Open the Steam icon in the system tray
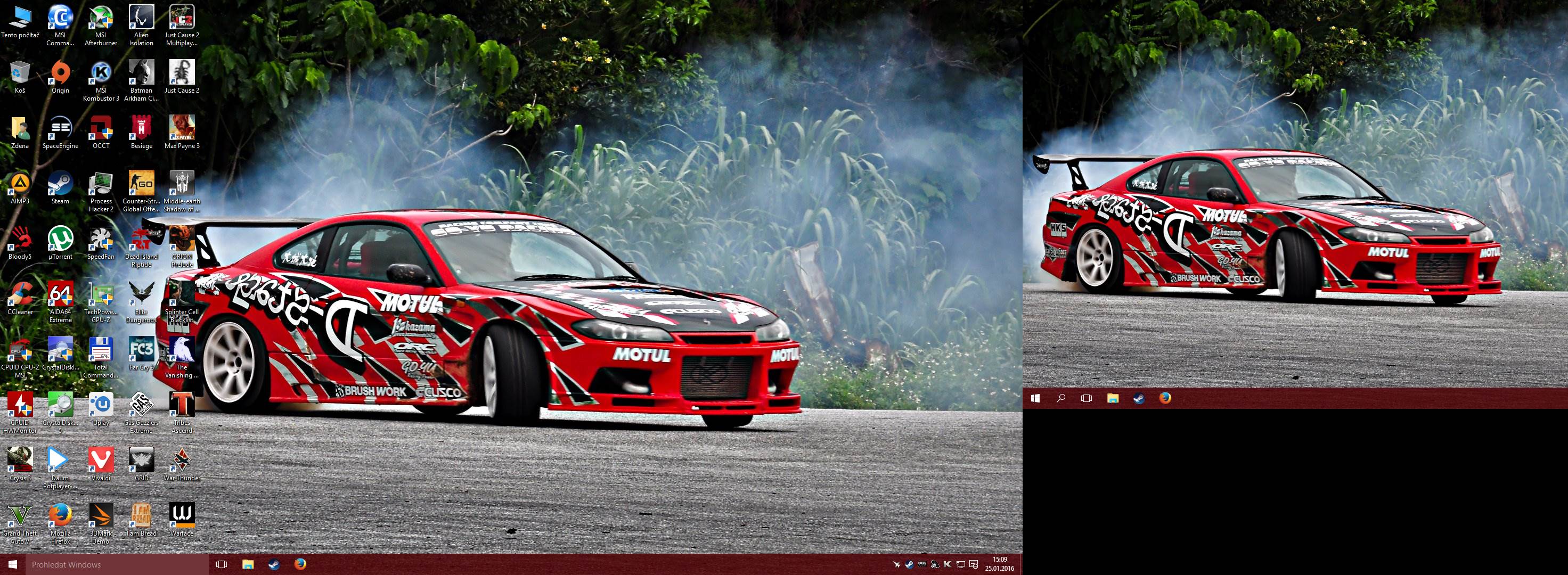Image resolution: width=1568 pixels, height=575 pixels. pyautogui.click(x=909, y=565)
